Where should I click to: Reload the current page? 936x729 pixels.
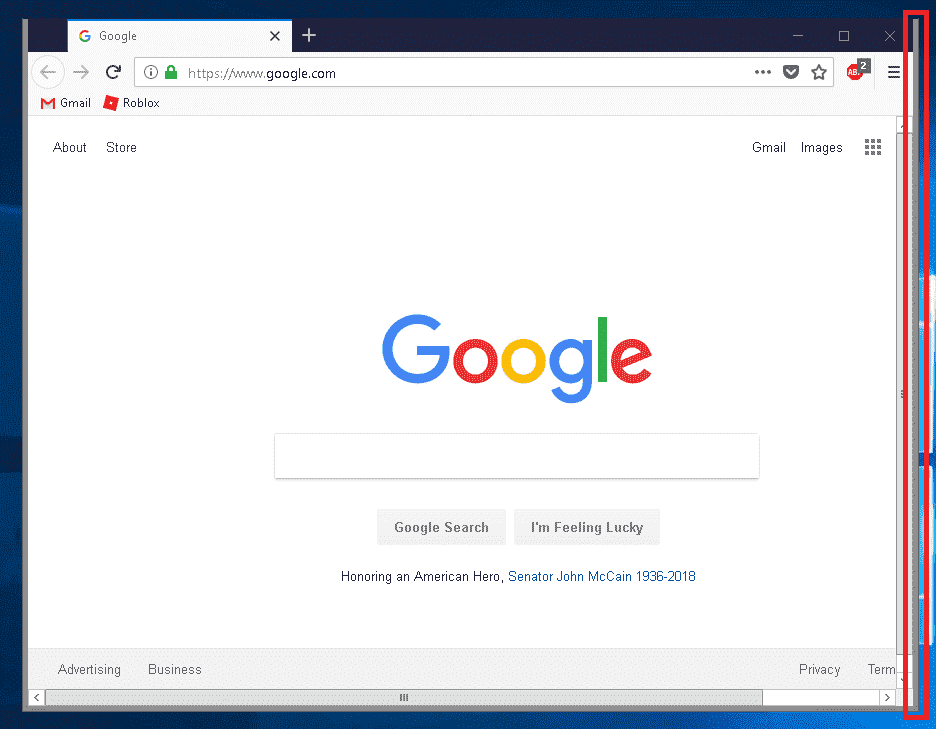click(x=113, y=73)
